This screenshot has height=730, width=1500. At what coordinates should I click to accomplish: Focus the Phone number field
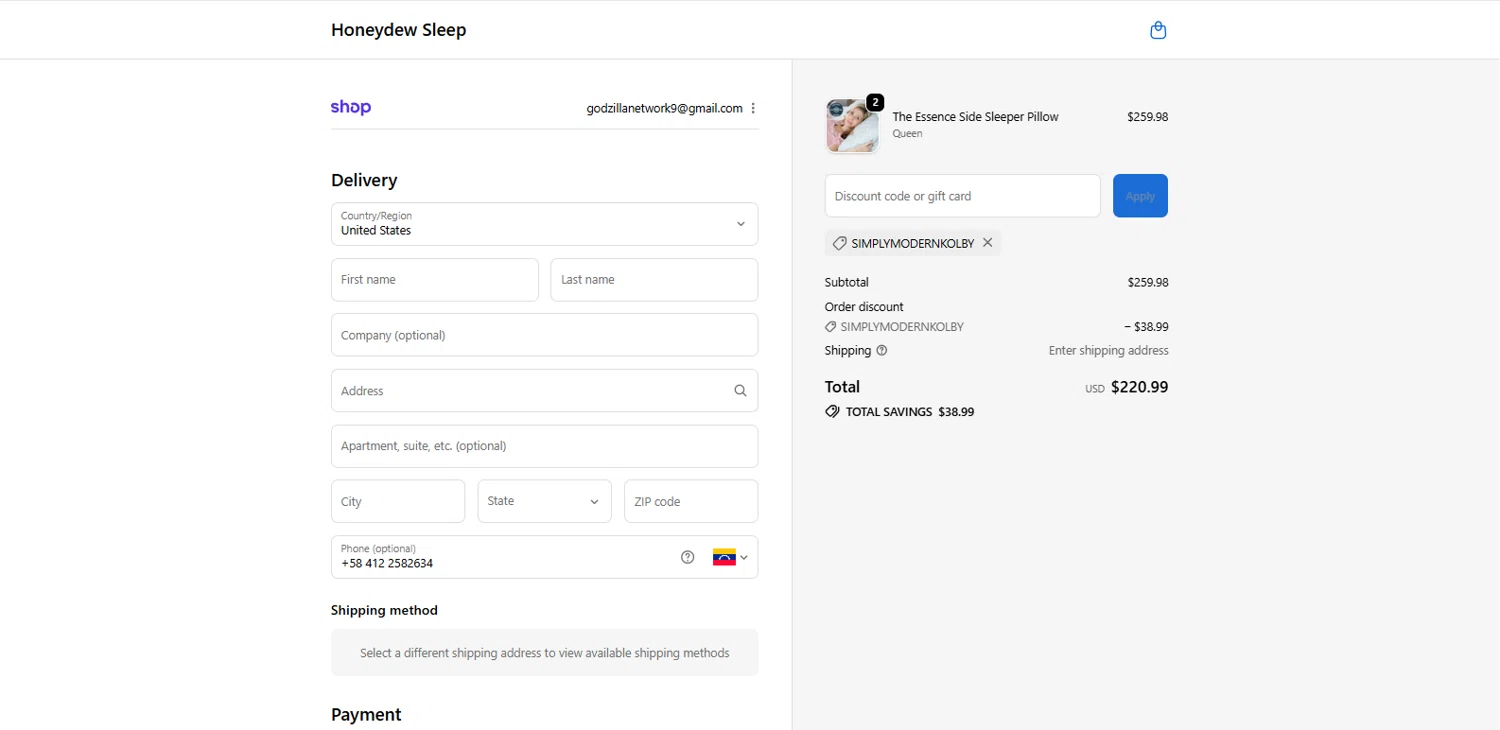(544, 557)
